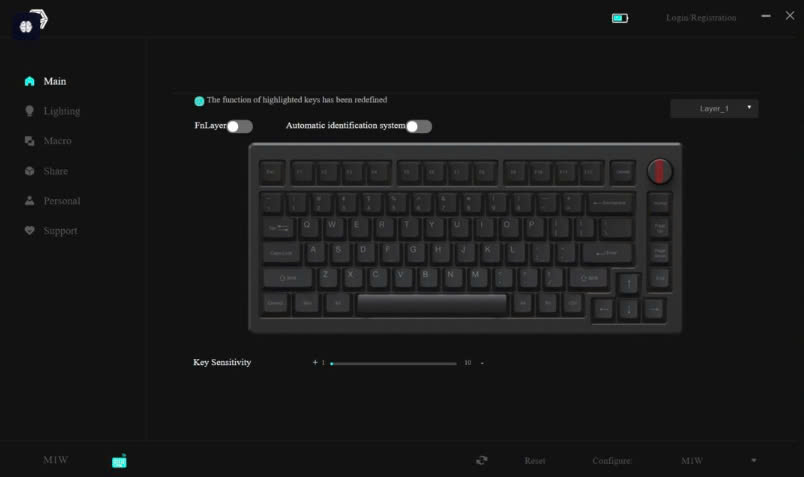
Task: Open the Lighting section
Action: pyautogui.click(x=62, y=111)
